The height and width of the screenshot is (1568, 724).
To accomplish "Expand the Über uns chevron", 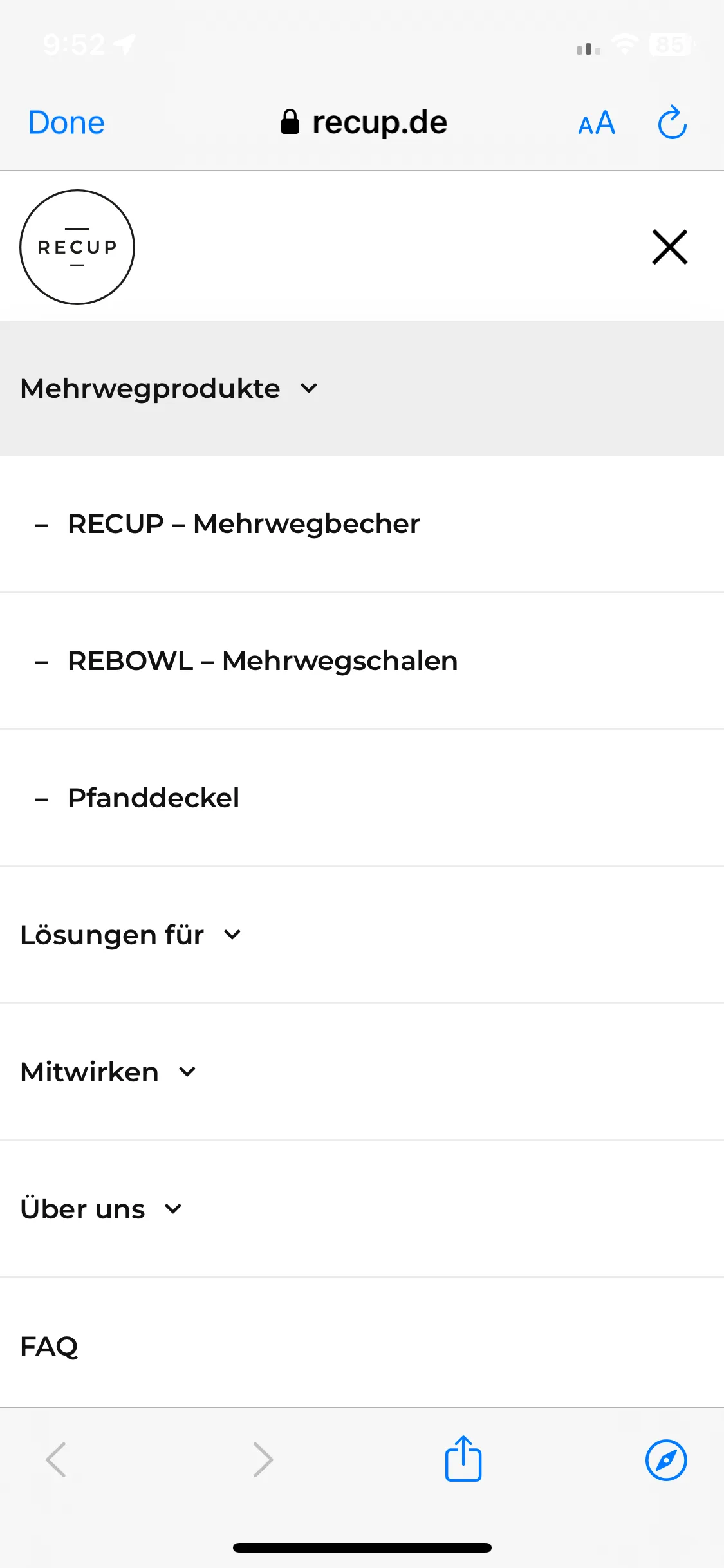I will click(173, 1209).
